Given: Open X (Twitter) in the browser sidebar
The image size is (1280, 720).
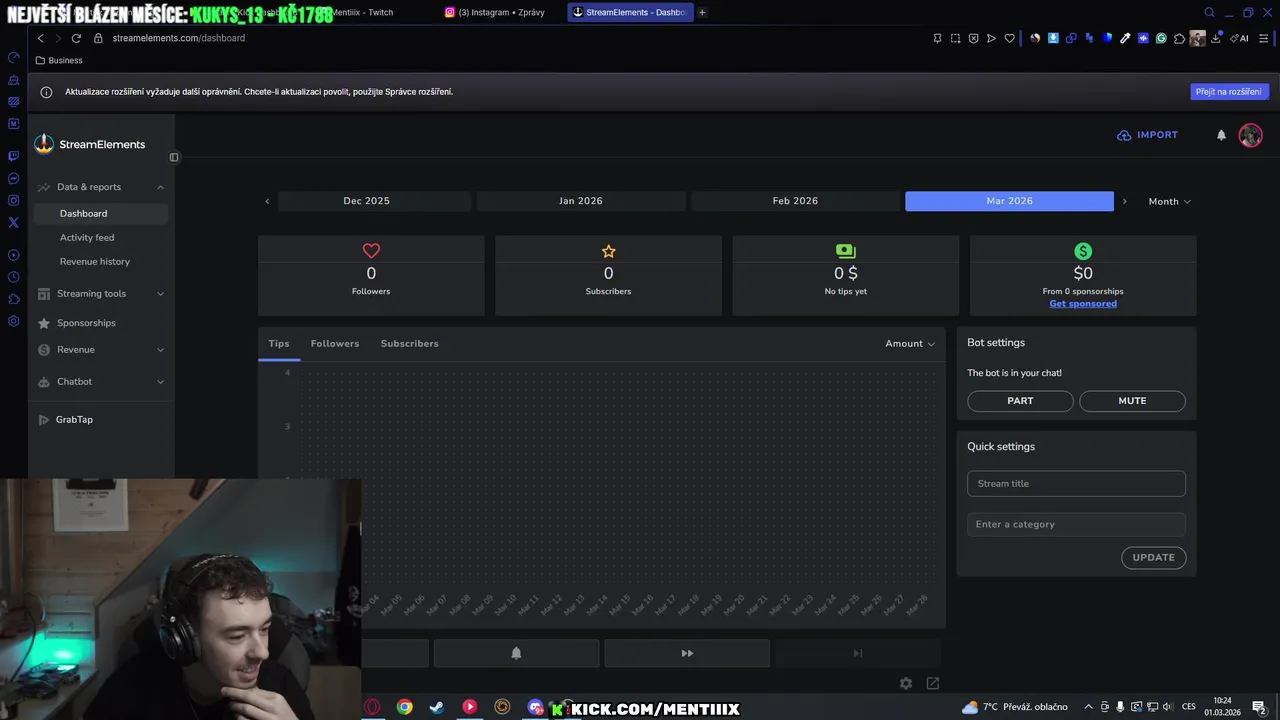Looking at the screenshot, I should [x=14, y=223].
